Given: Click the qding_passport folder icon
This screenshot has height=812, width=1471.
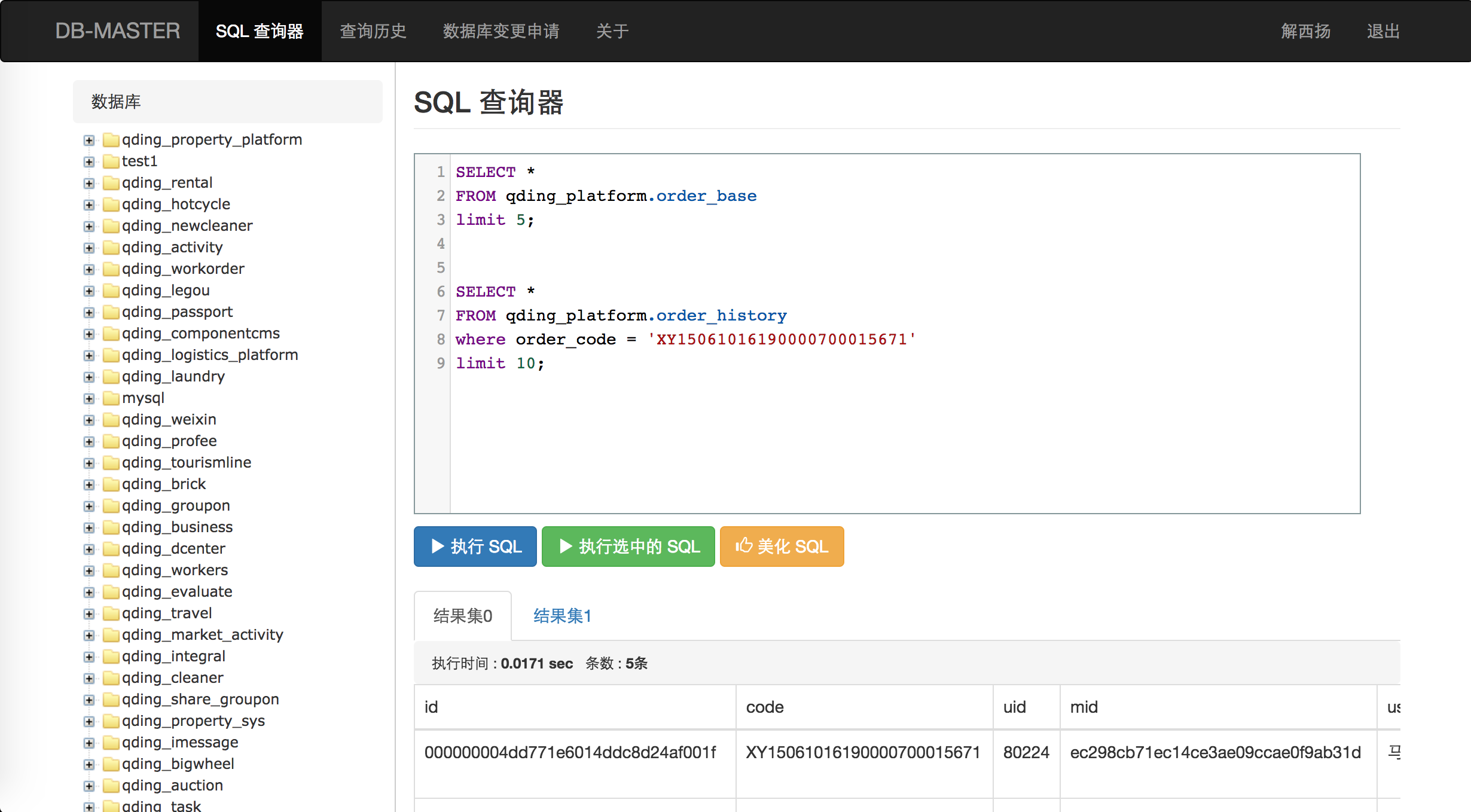Looking at the screenshot, I should [111, 312].
